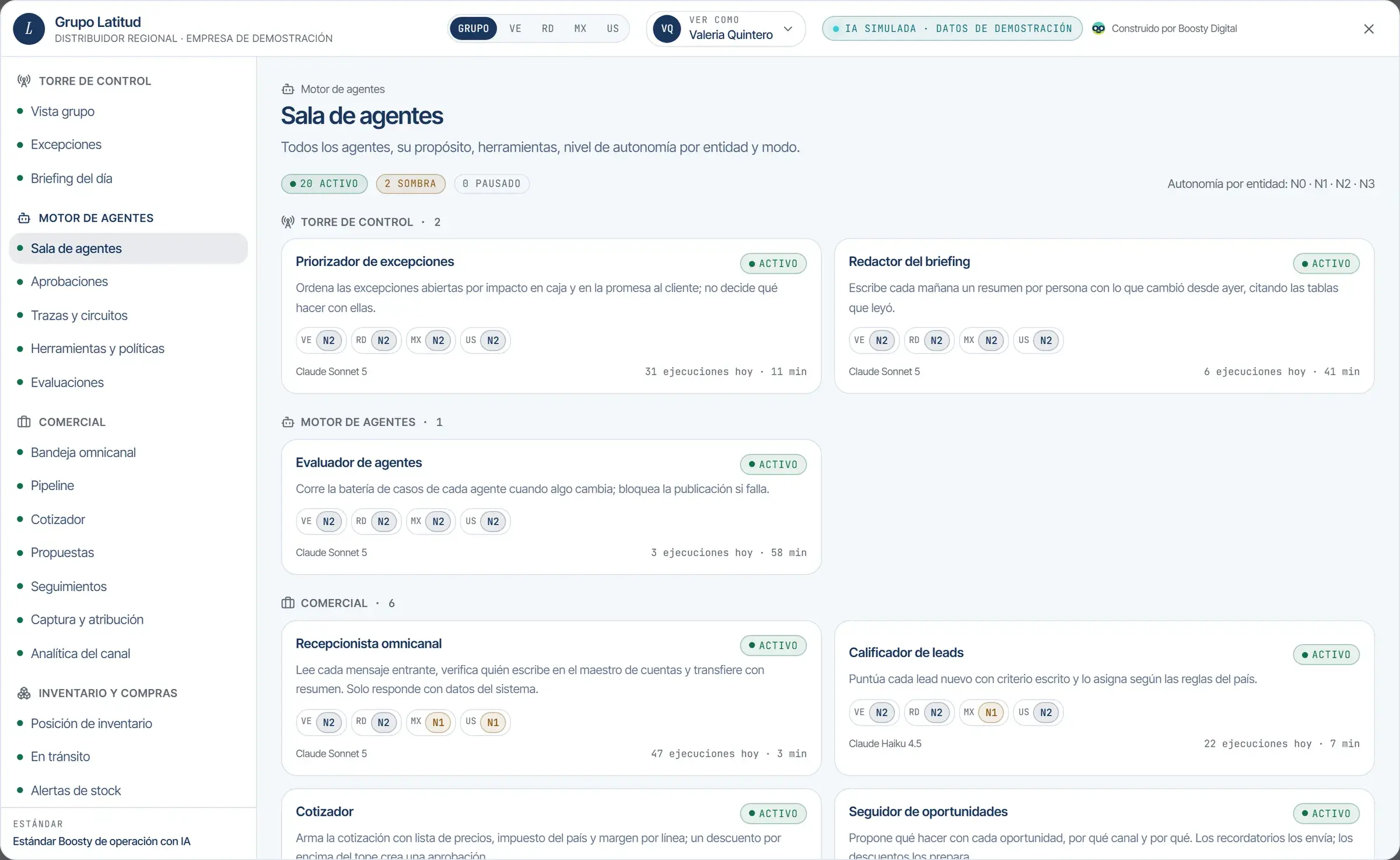The width and height of the screenshot is (1400, 860).
Task: Click the breadcrumb robot icon beside Motor de agentes
Action: [x=288, y=89]
